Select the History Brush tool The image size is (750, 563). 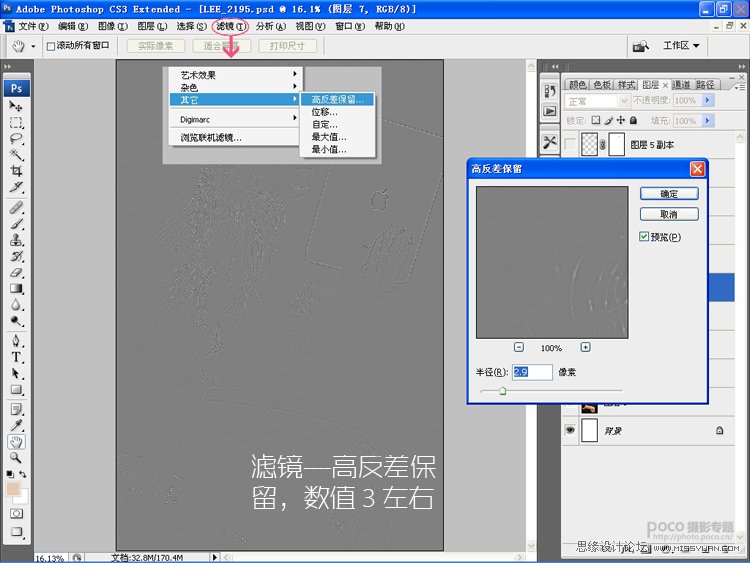click(x=16, y=256)
